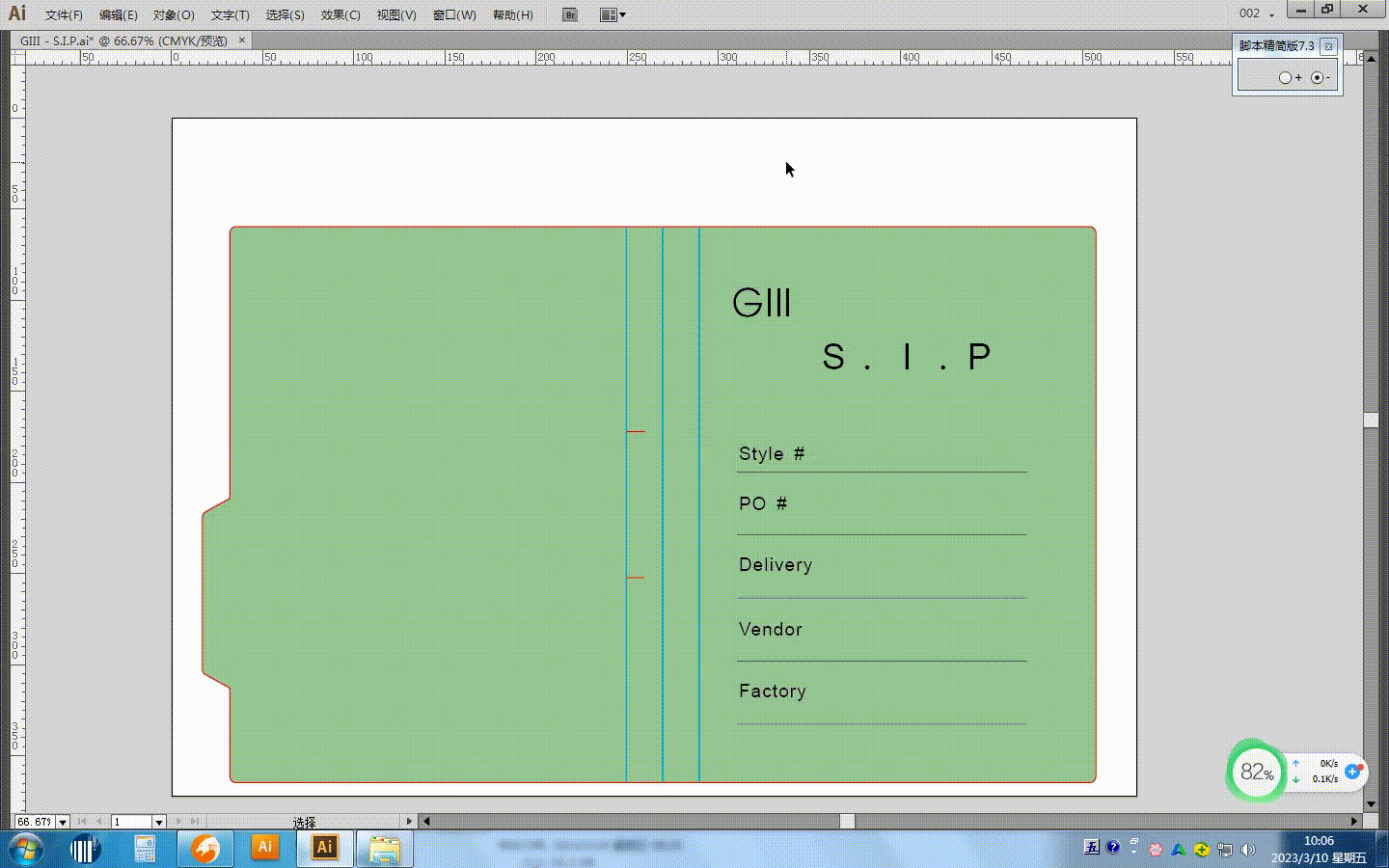Click the volume speaker tray icon
The width and height of the screenshot is (1389, 868).
[1248, 850]
